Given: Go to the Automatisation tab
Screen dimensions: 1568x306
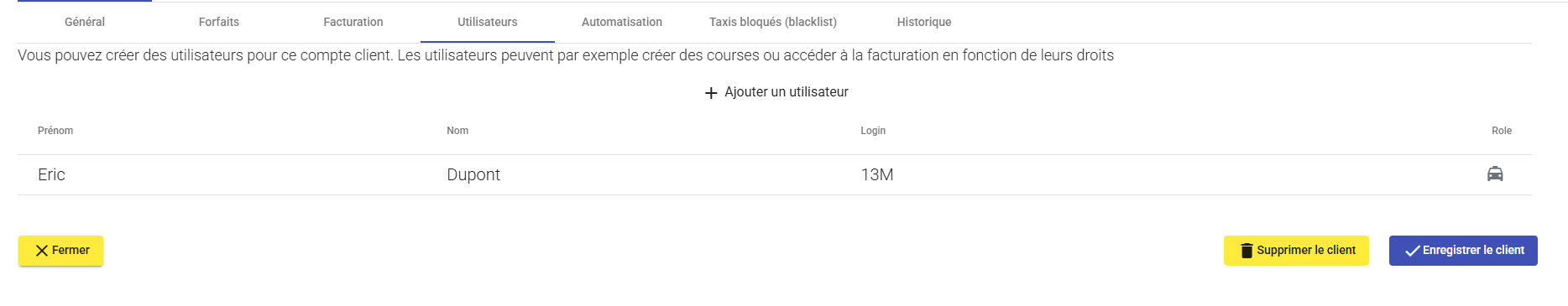Looking at the screenshot, I should click(622, 22).
